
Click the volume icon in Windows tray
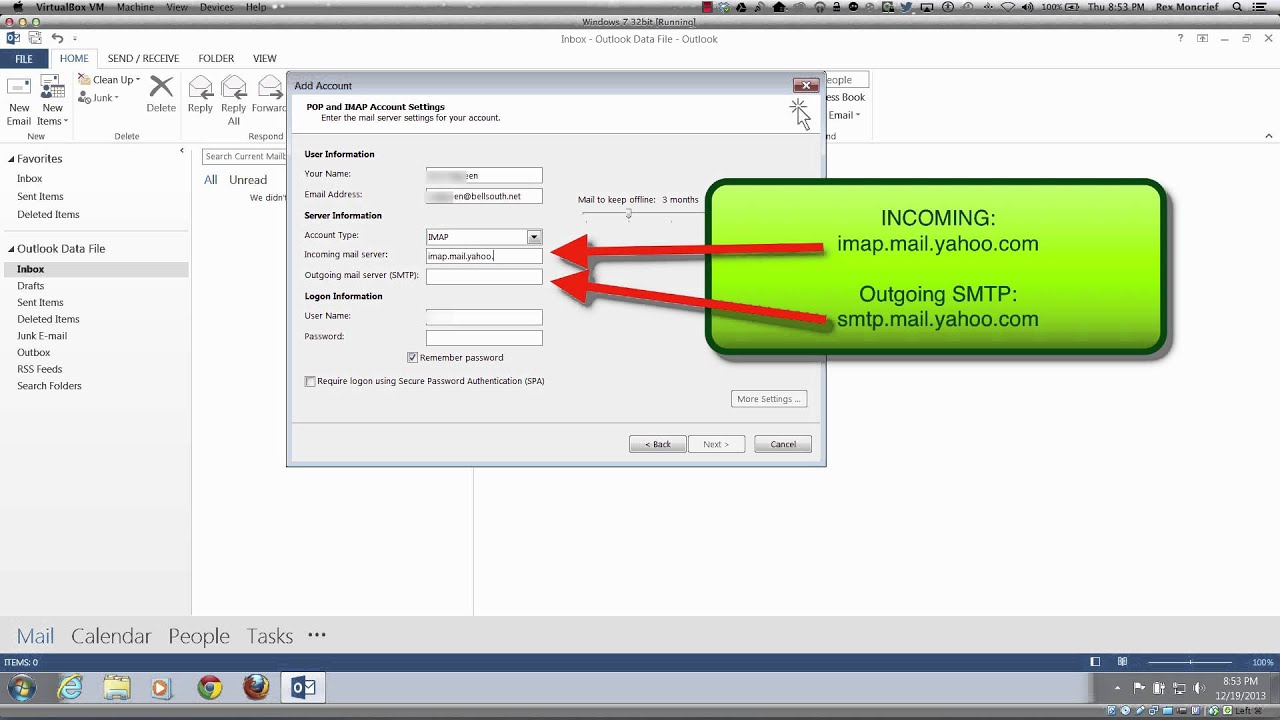click(x=1199, y=688)
